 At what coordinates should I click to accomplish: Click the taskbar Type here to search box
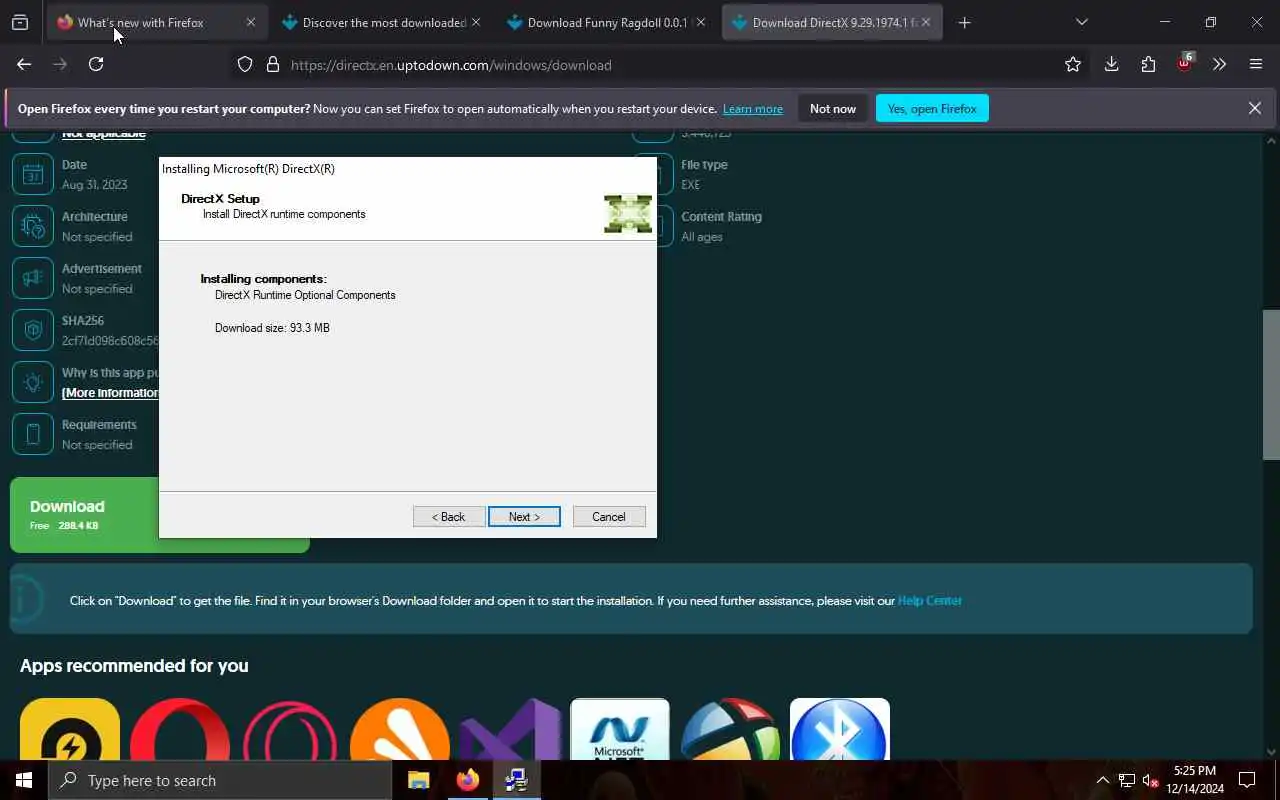(220, 780)
